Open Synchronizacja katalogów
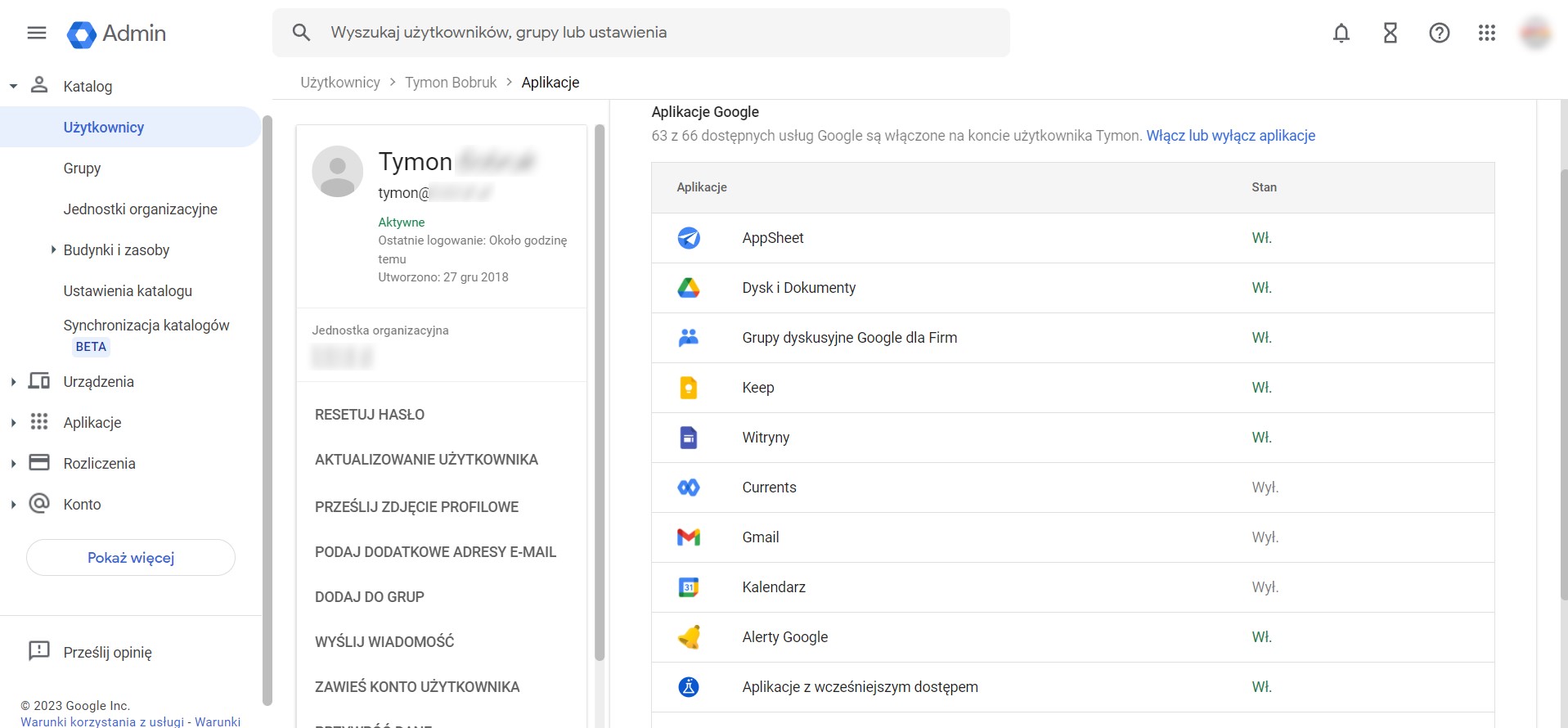Viewport: 1568px width, 728px height. coord(146,325)
